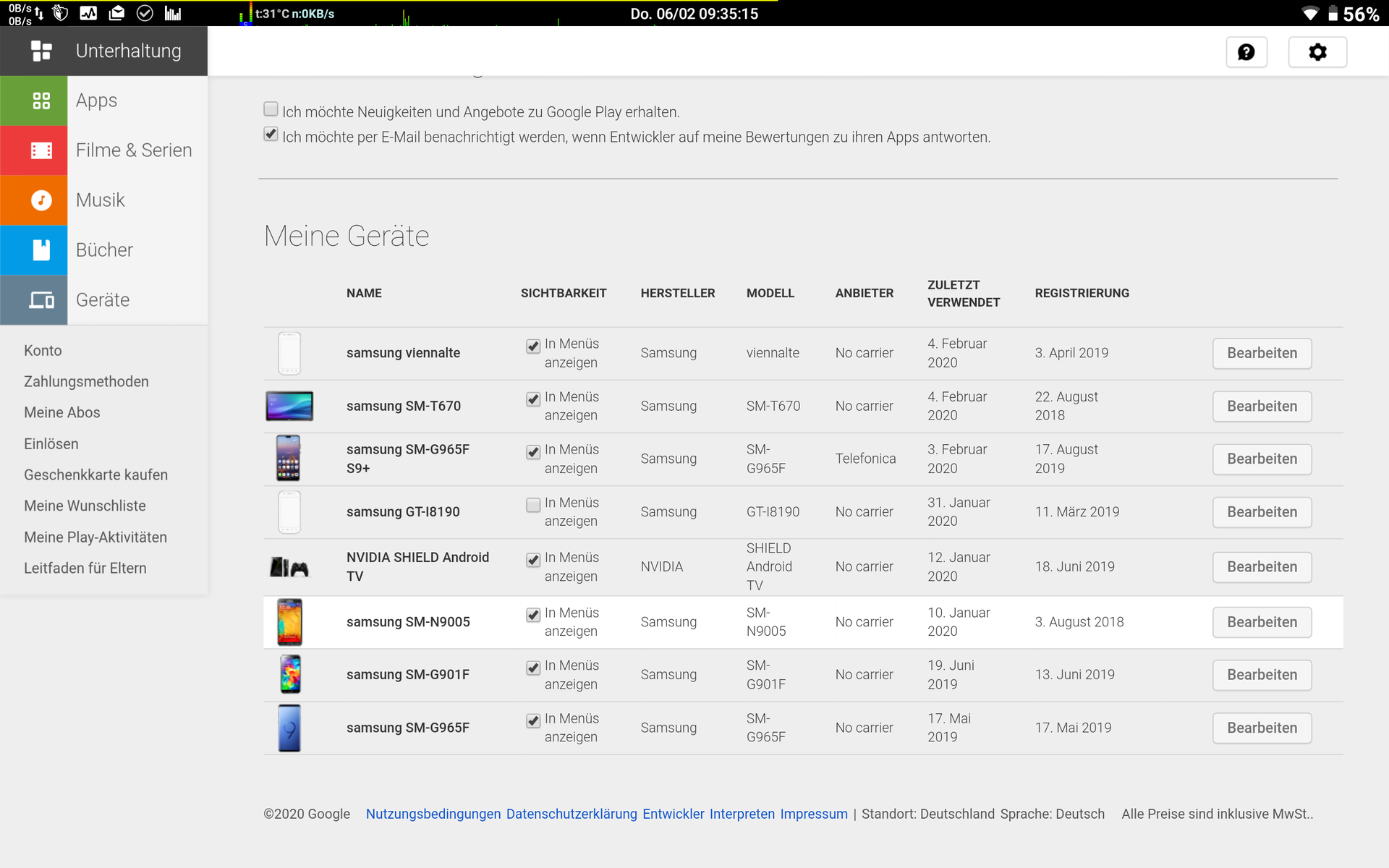Toggle menu visibility for samsung SM-T670
Viewport: 1389px width, 868px height.
pos(533,399)
